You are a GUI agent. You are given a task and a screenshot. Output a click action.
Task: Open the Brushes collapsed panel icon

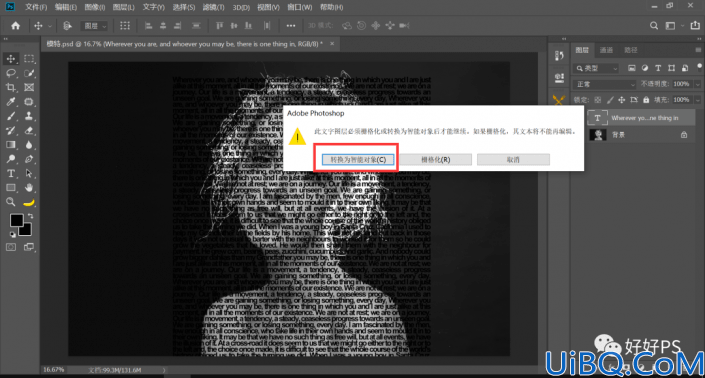coord(559,99)
